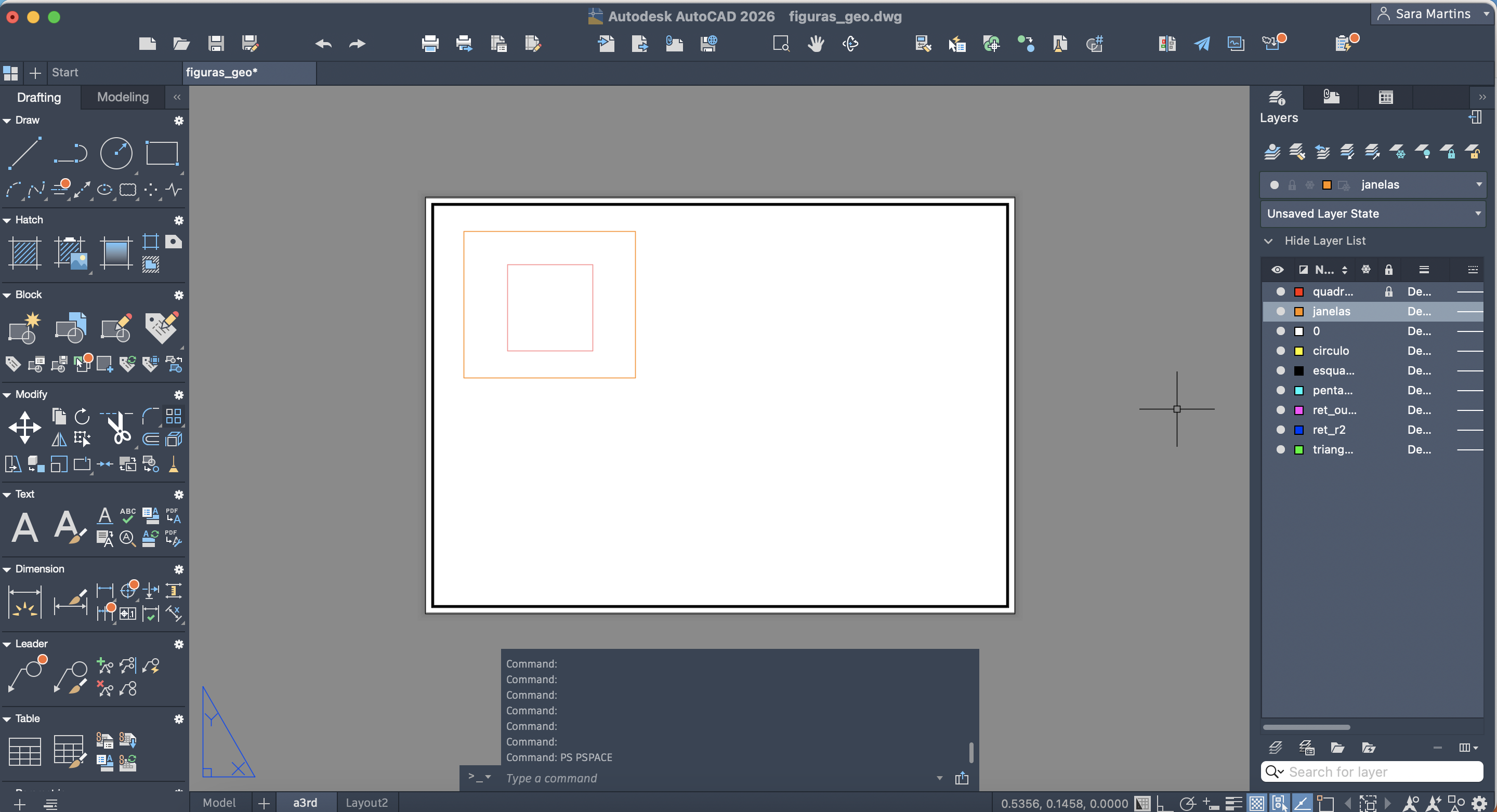Open the current layer janelas dropdown
The height and width of the screenshot is (812, 1497).
(x=1478, y=185)
